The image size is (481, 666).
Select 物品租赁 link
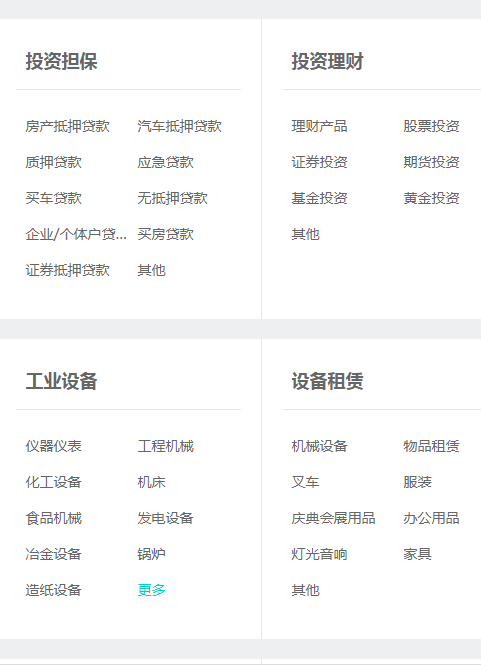(431, 446)
